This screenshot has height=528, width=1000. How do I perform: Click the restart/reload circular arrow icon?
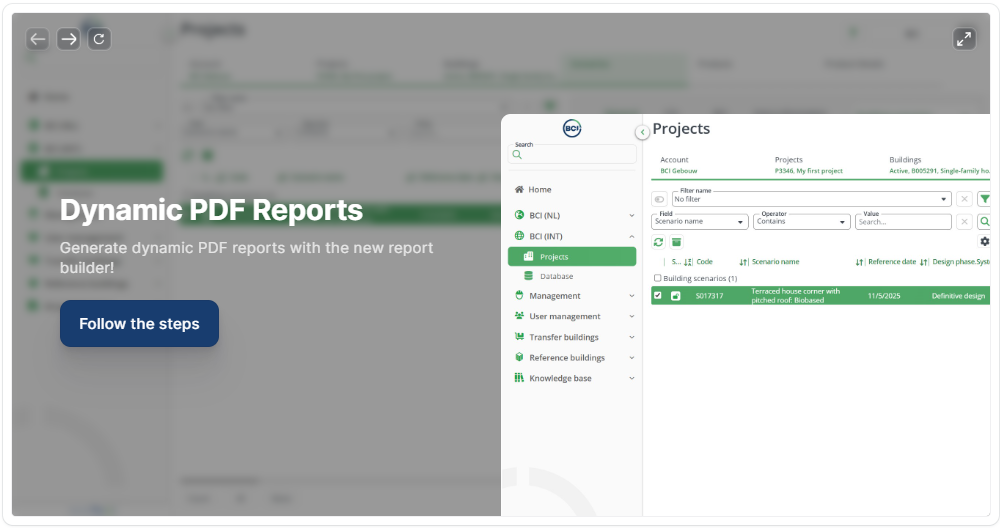click(x=99, y=39)
